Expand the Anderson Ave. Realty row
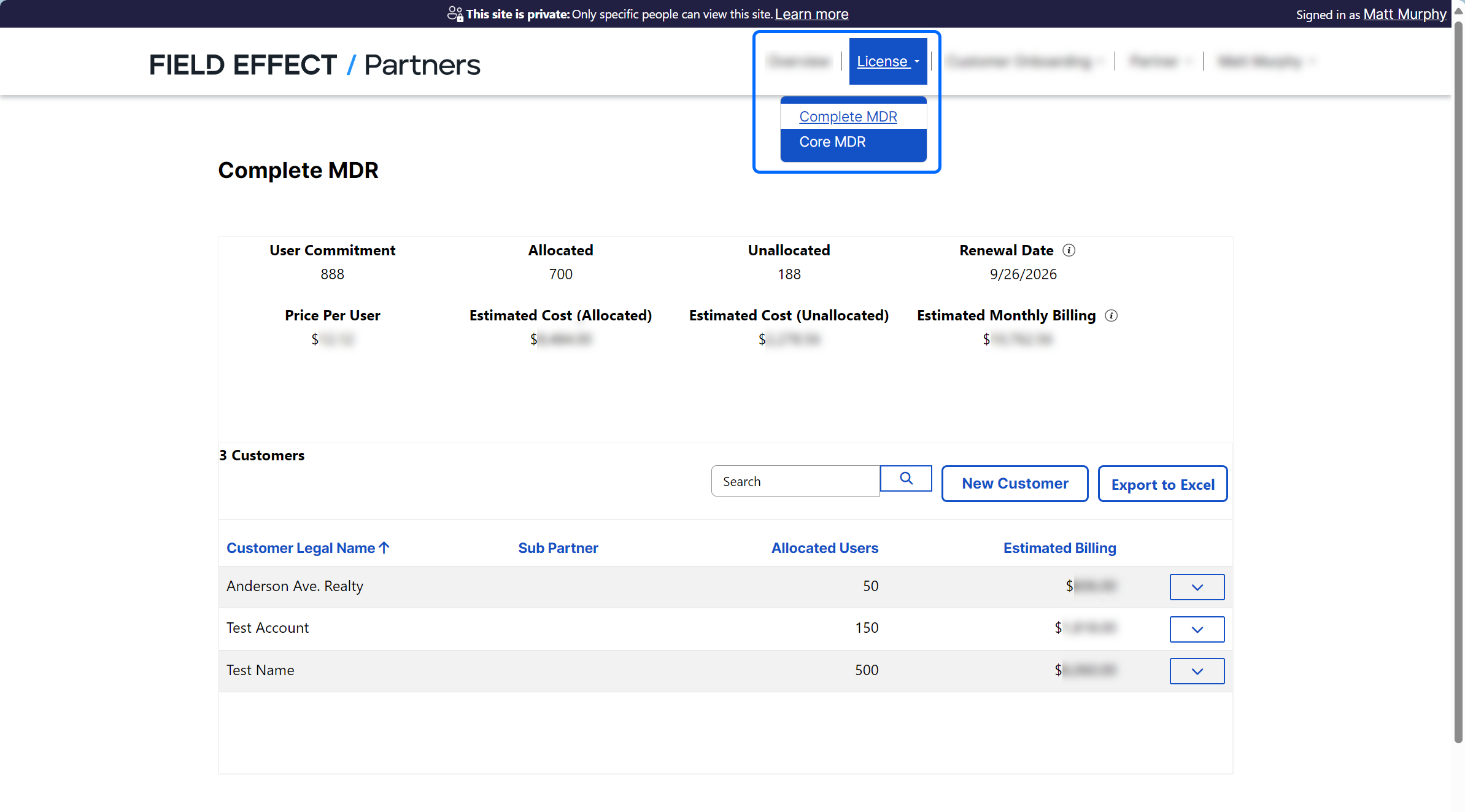 (1196, 587)
